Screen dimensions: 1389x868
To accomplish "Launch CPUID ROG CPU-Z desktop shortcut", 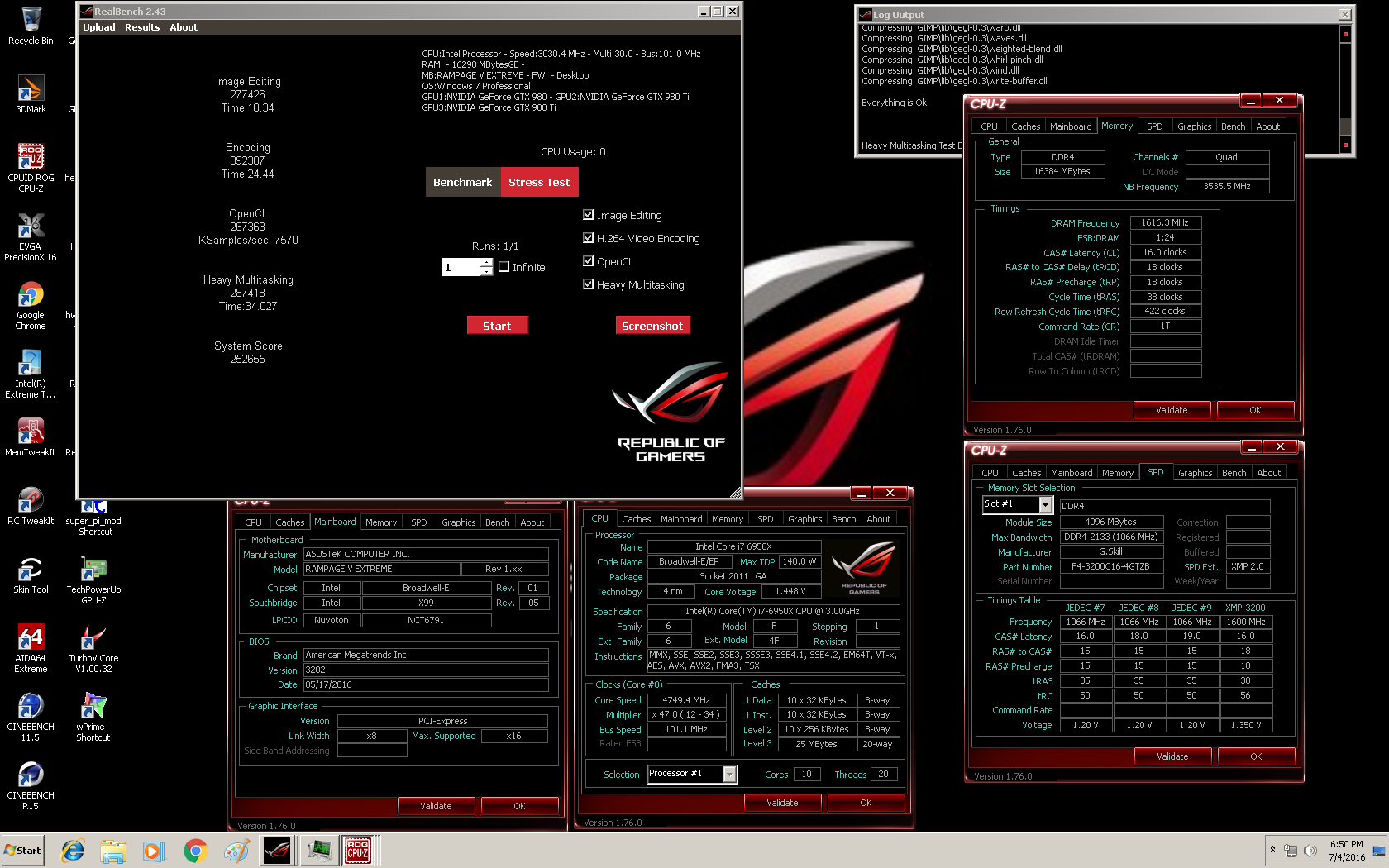I will (31, 168).
